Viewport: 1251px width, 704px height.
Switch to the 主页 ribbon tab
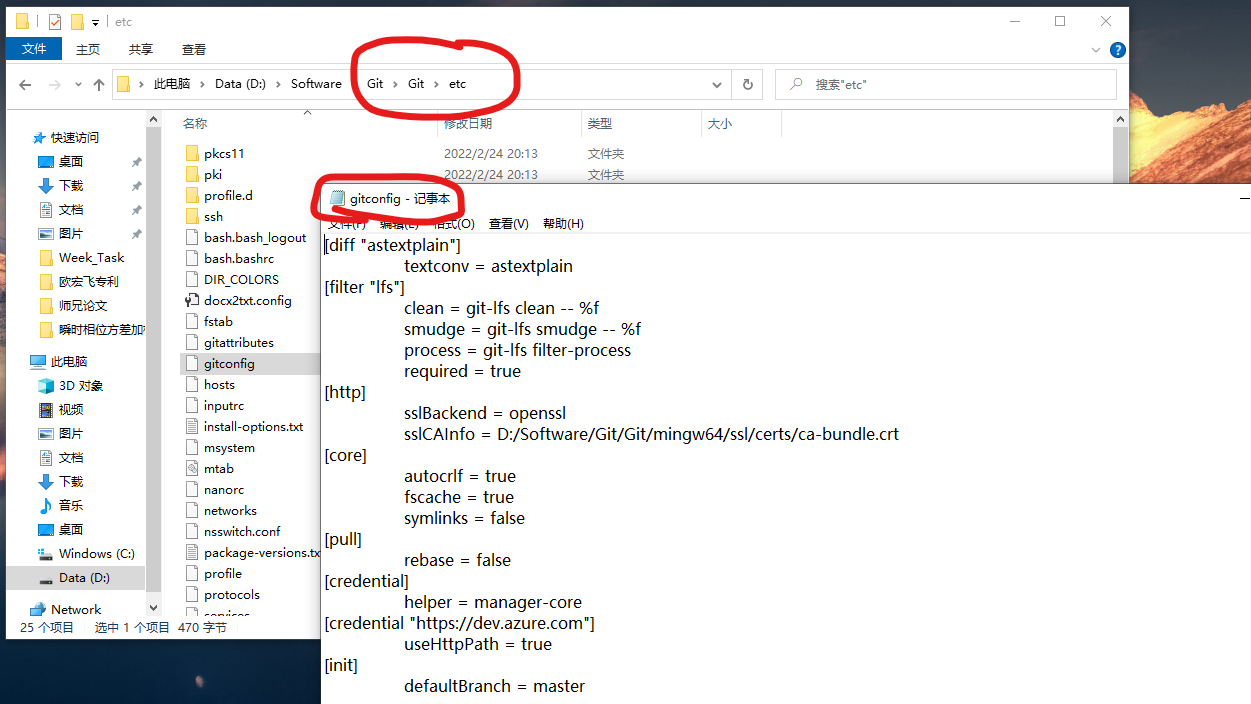[x=88, y=49]
